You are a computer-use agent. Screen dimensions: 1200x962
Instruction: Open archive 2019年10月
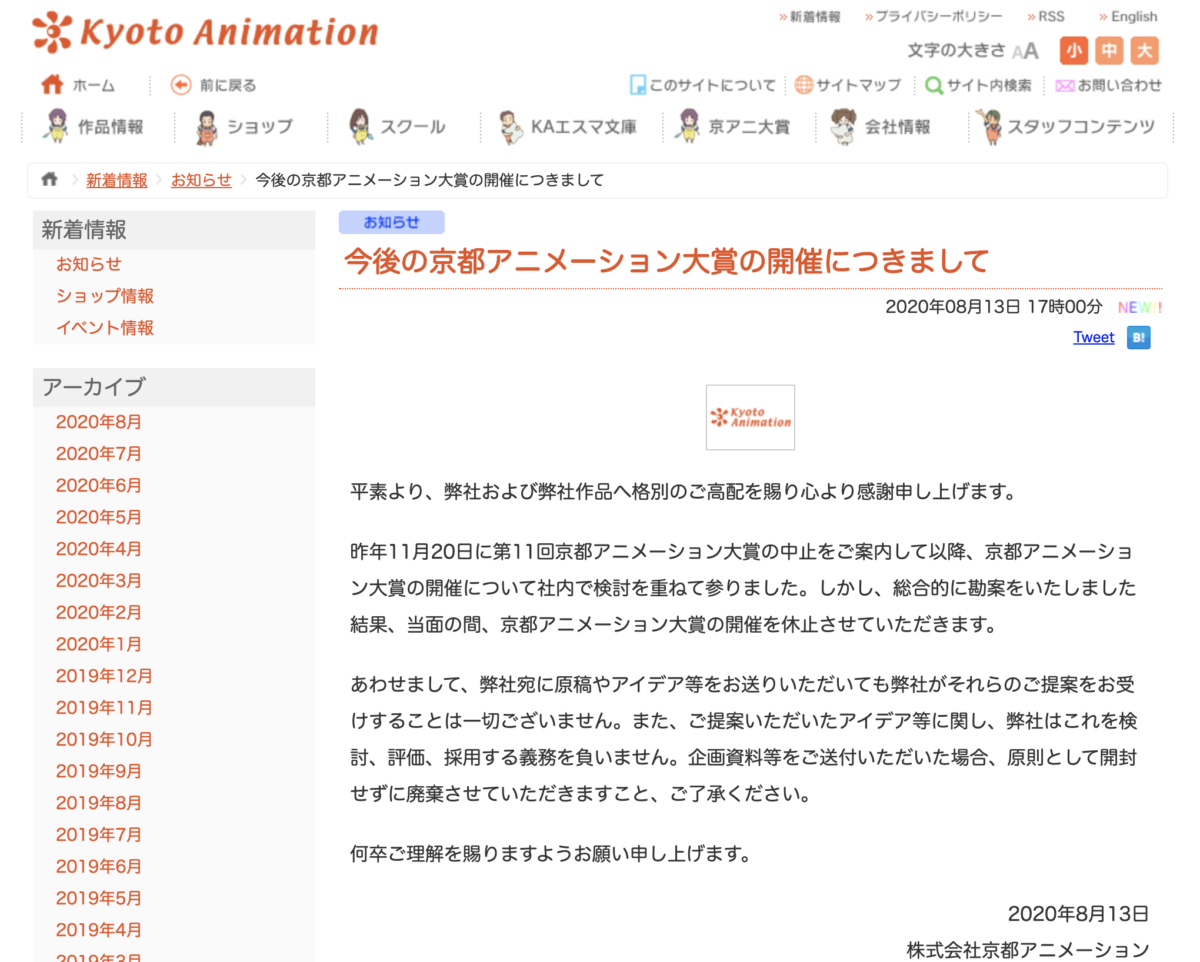point(105,740)
